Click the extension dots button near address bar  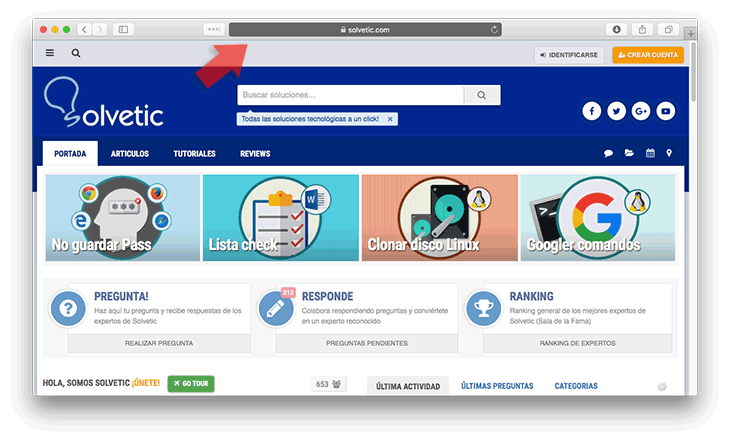tap(214, 29)
